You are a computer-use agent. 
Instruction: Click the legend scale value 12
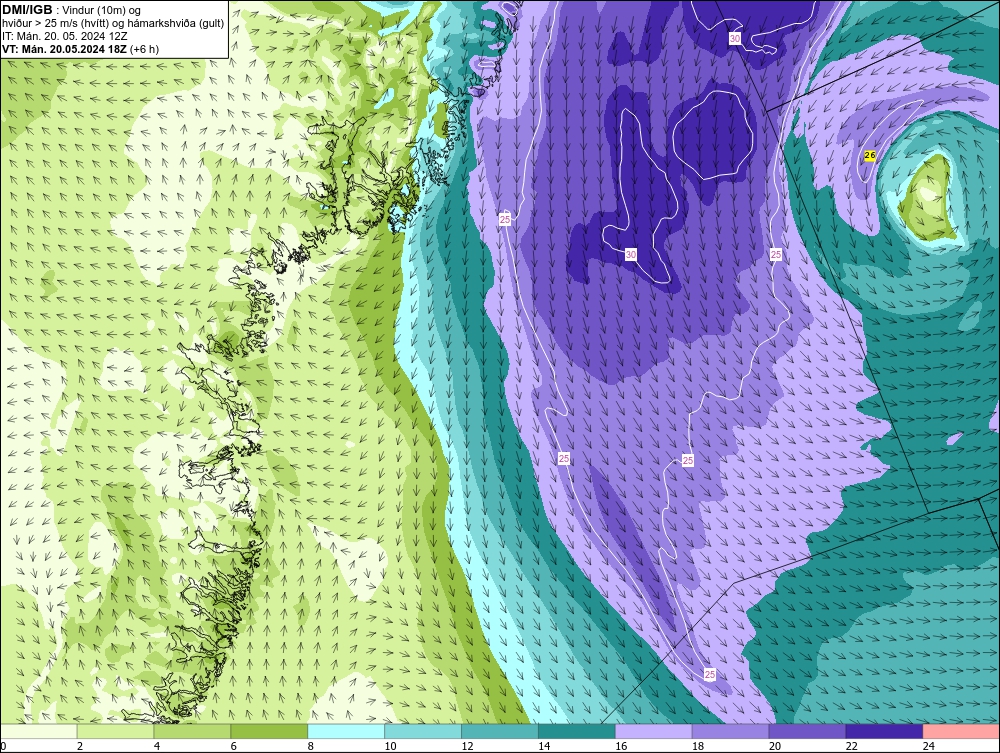tap(467, 746)
